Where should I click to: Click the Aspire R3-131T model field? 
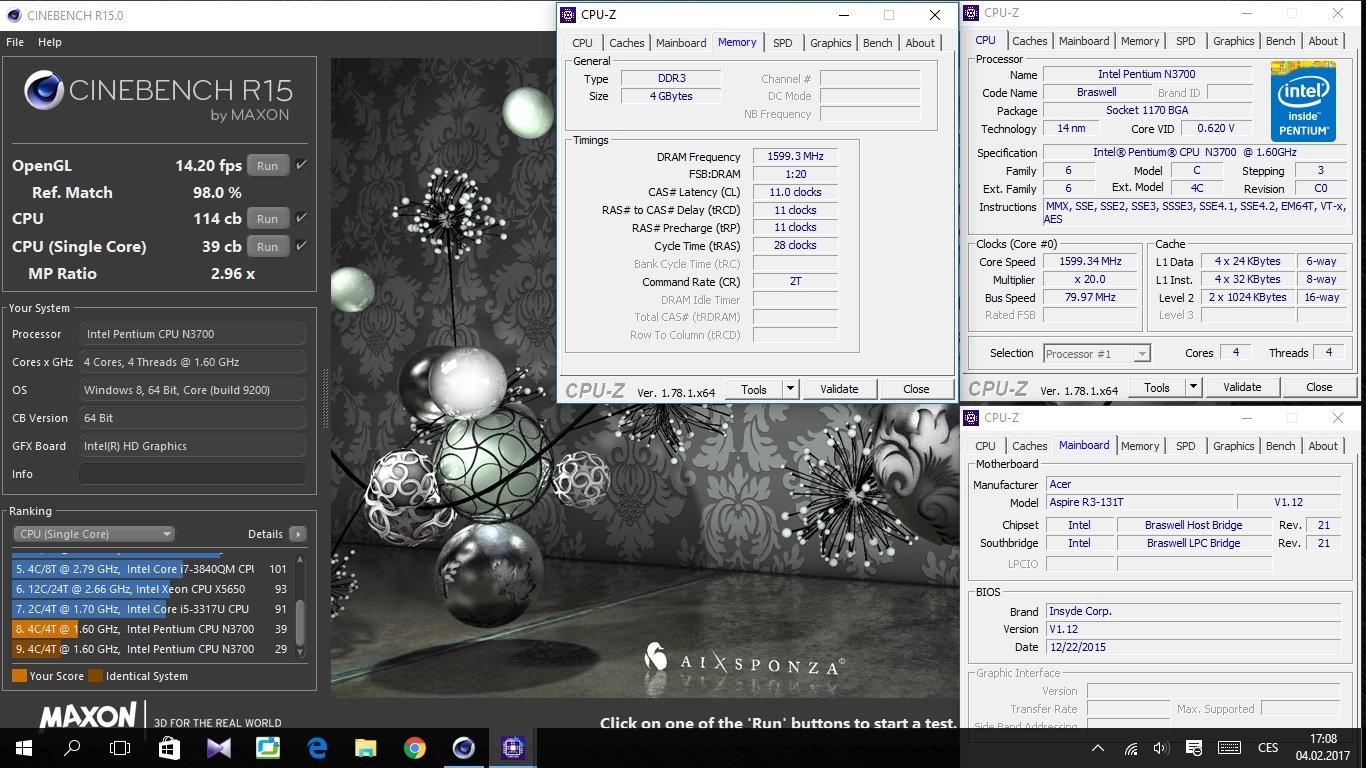click(1139, 502)
